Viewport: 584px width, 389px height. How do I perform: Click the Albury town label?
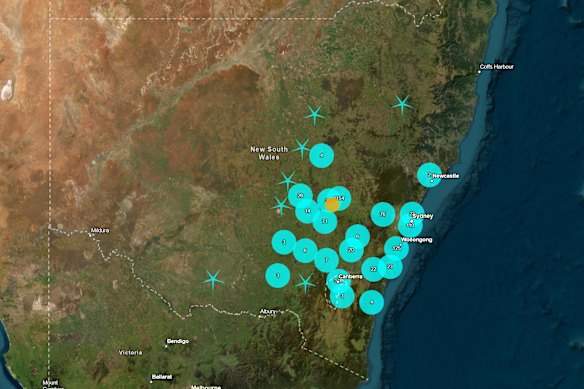268,311
